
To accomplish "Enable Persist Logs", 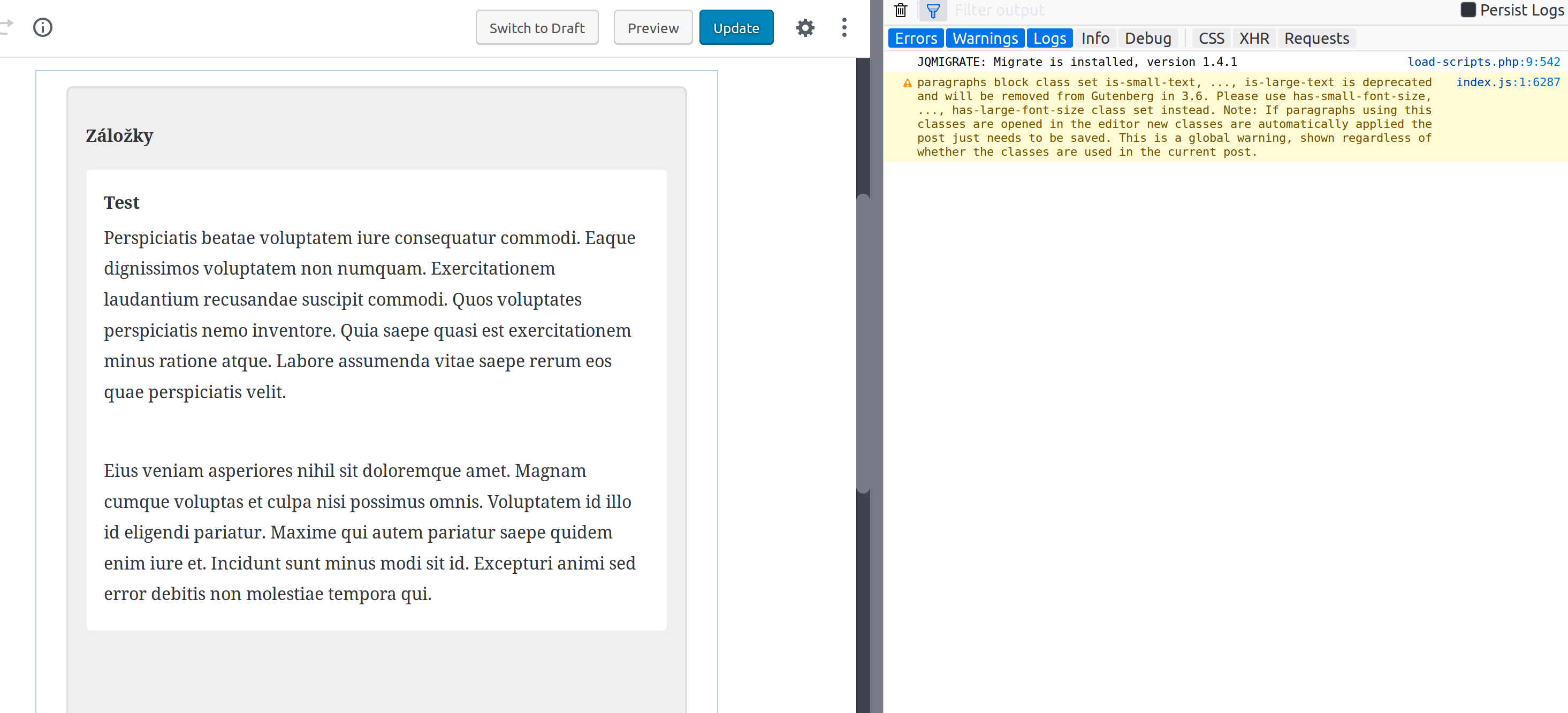I will tap(1468, 10).
